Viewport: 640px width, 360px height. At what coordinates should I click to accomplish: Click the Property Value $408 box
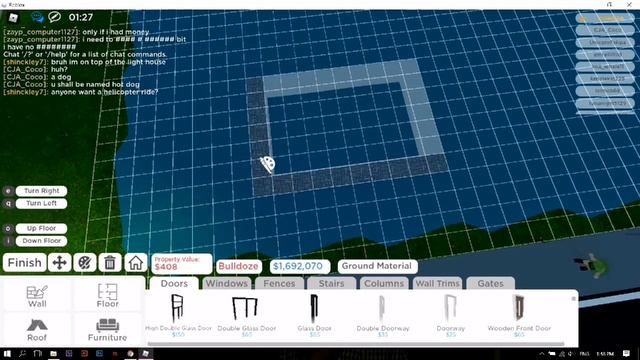point(182,264)
